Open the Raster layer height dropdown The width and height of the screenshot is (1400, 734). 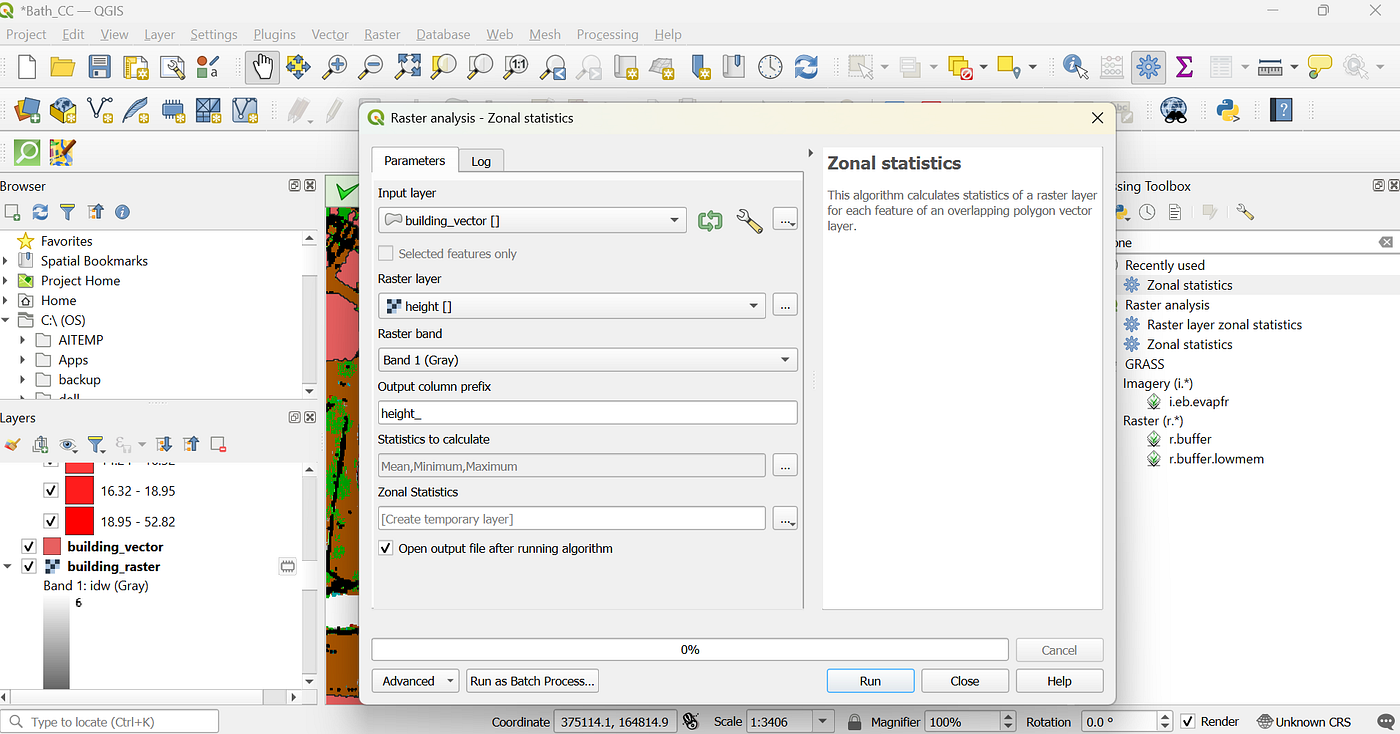pyautogui.click(x=572, y=306)
